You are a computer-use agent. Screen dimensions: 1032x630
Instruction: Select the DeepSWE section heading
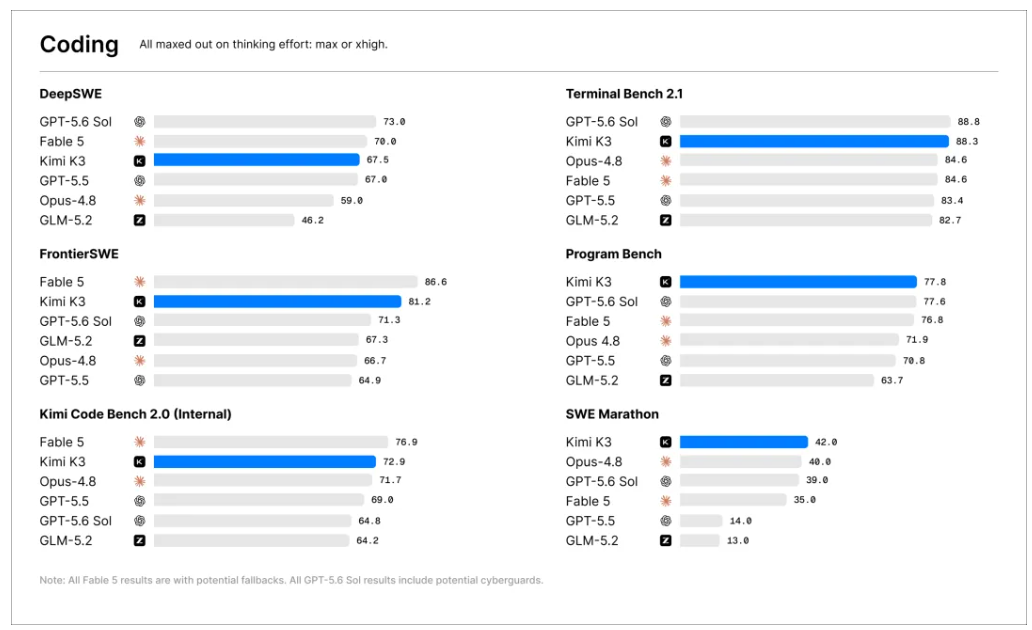point(70,93)
